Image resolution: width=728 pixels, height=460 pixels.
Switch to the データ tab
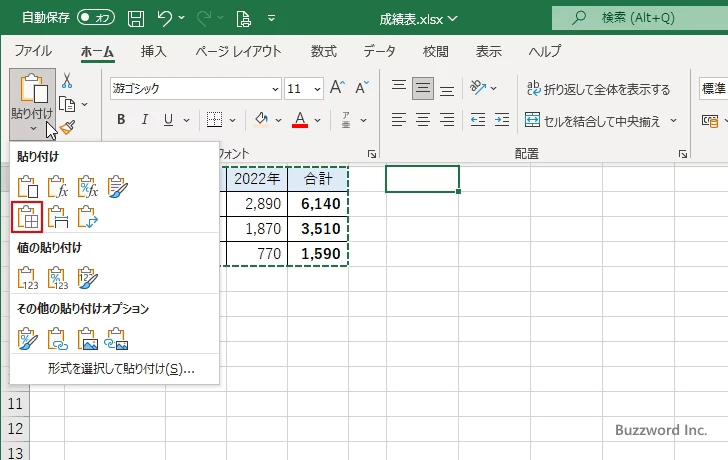(379, 51)
